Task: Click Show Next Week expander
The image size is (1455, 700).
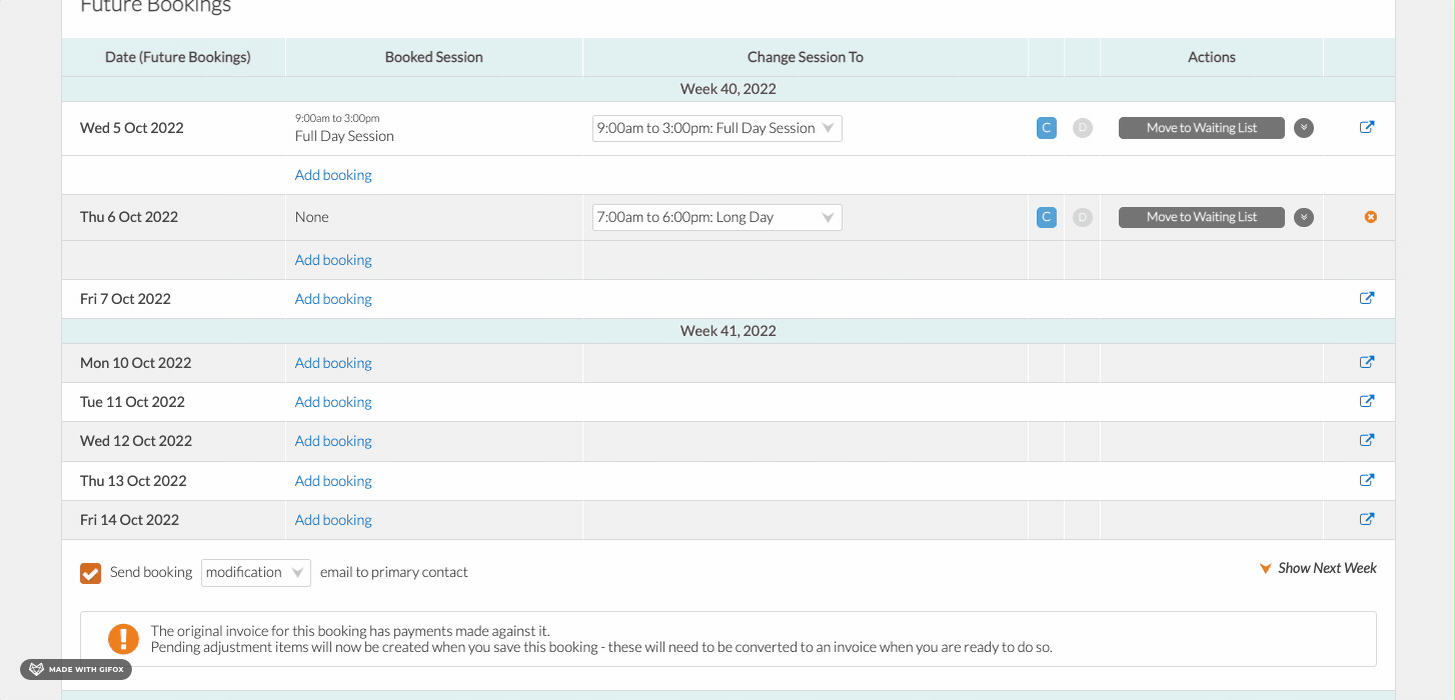Action: [x=1318, y=568]
